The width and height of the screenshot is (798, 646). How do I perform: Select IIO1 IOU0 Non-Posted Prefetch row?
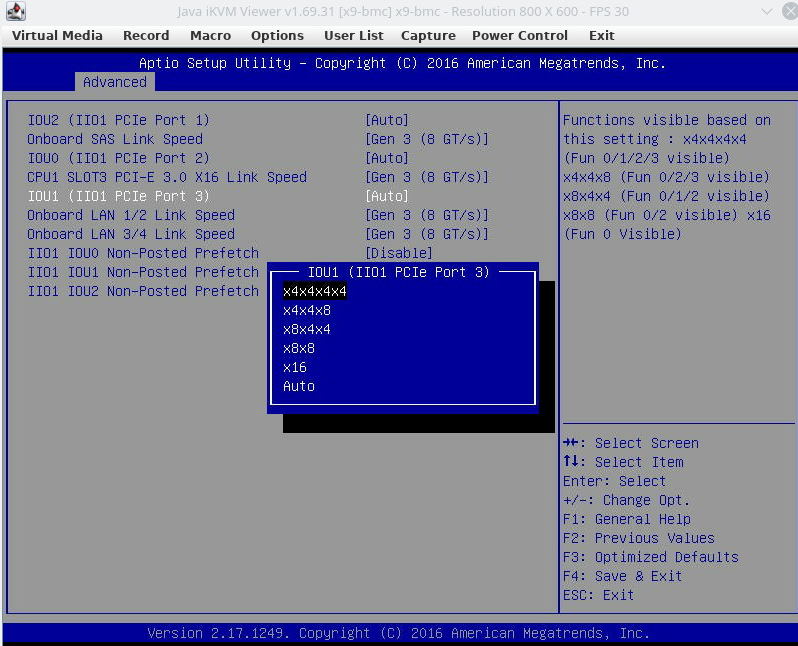pyautogui.click(x=143, y=253)
